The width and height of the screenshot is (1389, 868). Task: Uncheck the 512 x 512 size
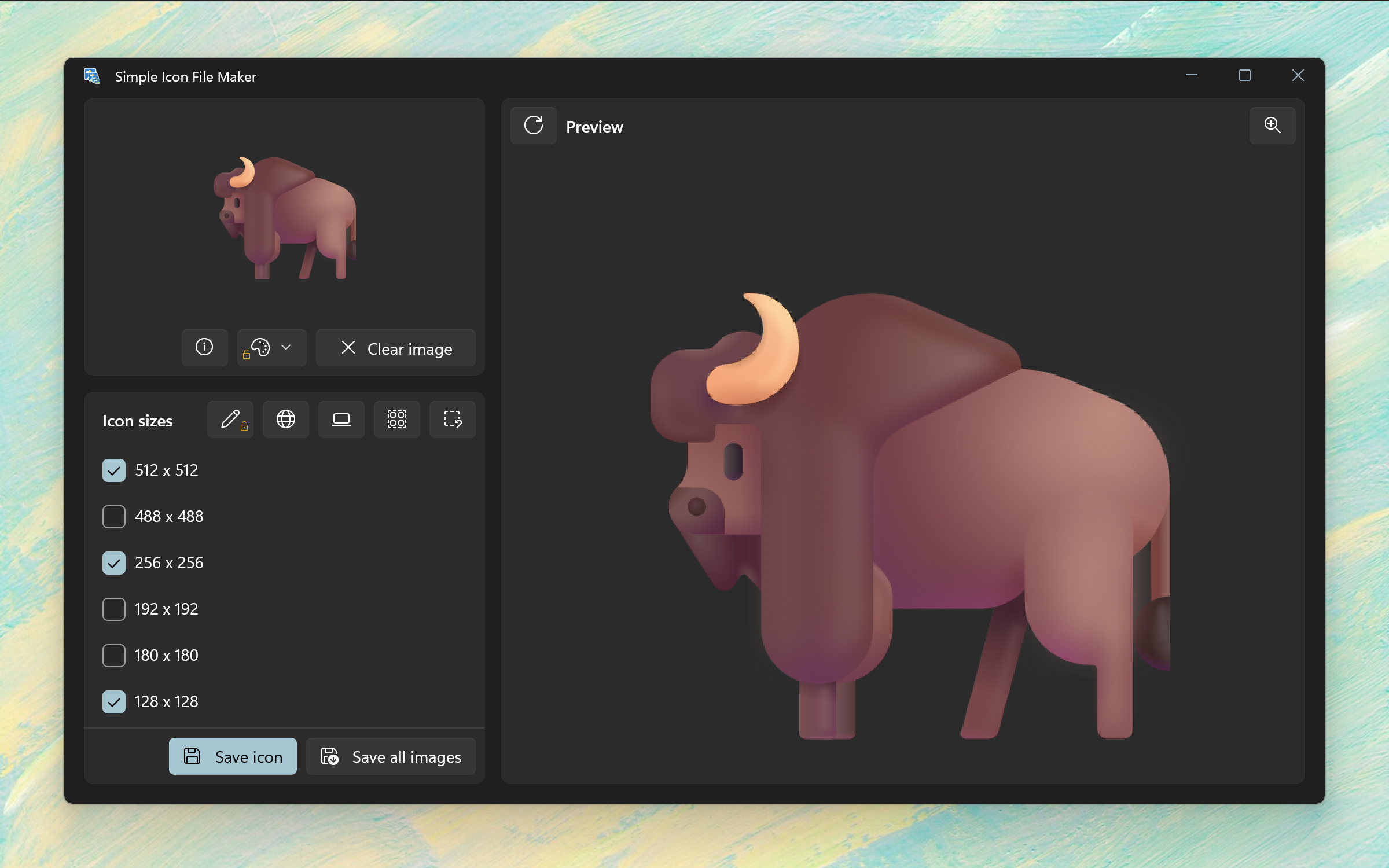pyautogui.click(x=114, y=470)
